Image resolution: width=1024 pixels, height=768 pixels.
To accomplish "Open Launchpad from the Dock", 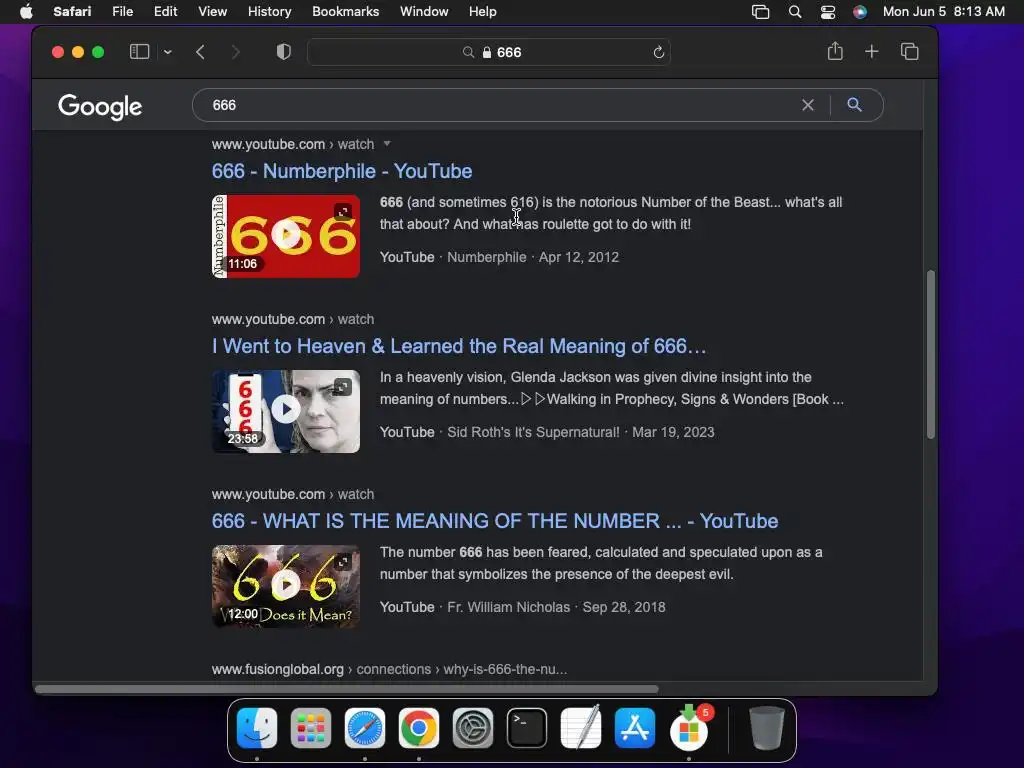I will pos(311,728).
